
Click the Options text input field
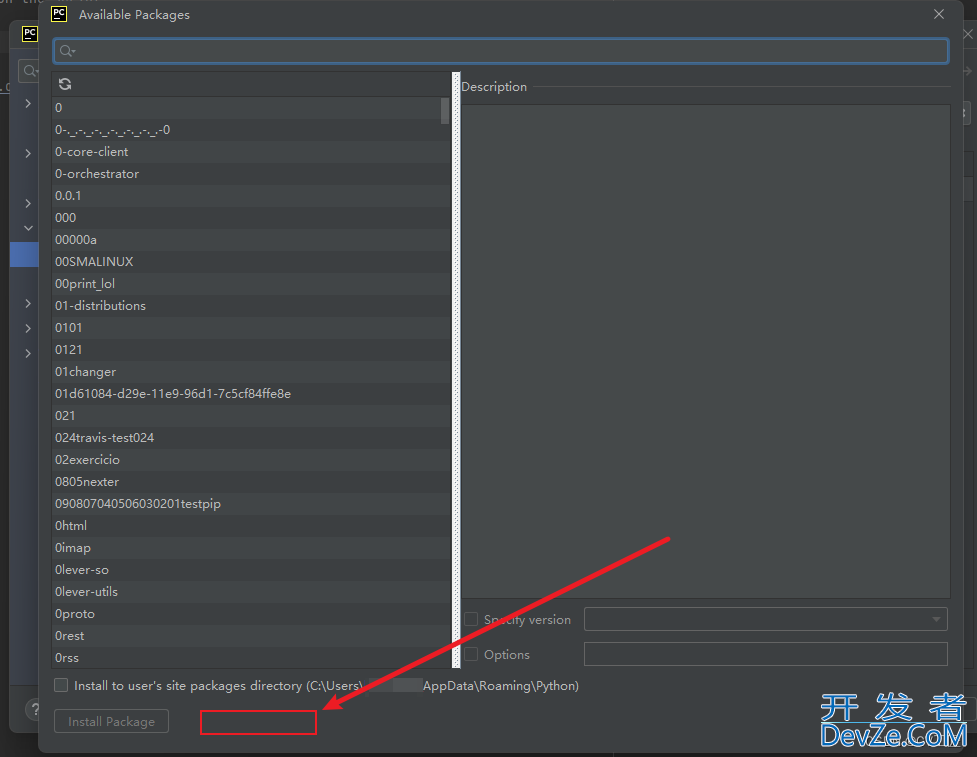point(765,654)
